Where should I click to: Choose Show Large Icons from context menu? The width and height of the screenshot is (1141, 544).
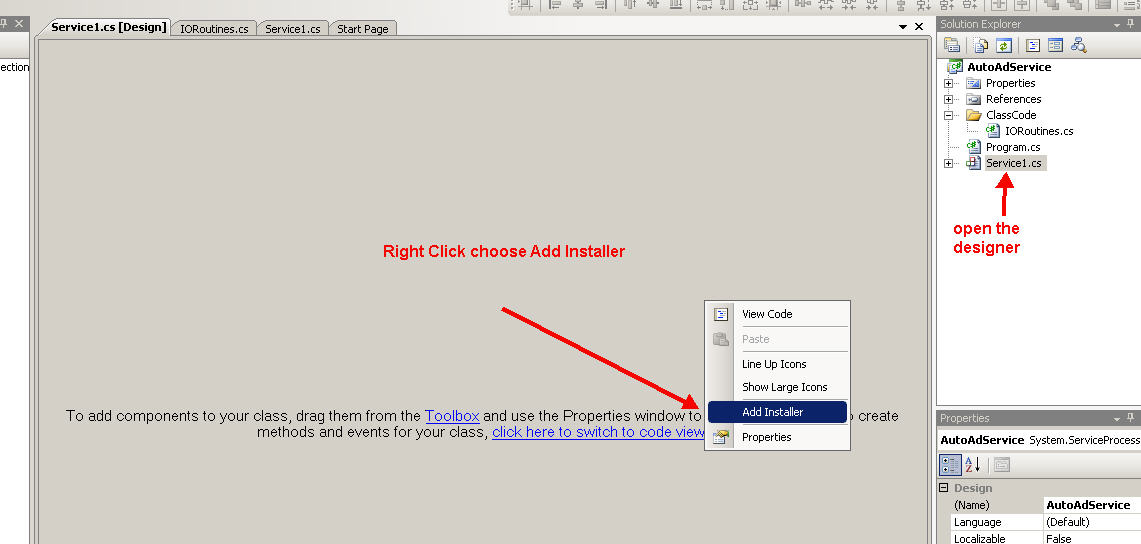click(777, 387)
